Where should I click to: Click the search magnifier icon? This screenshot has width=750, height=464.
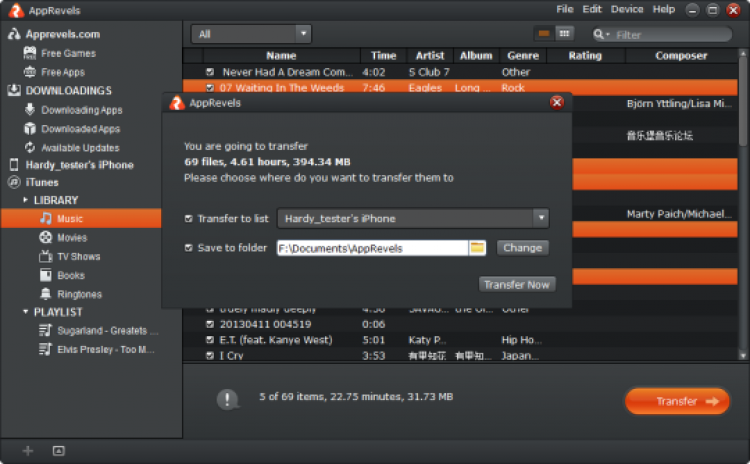(598, 34)
